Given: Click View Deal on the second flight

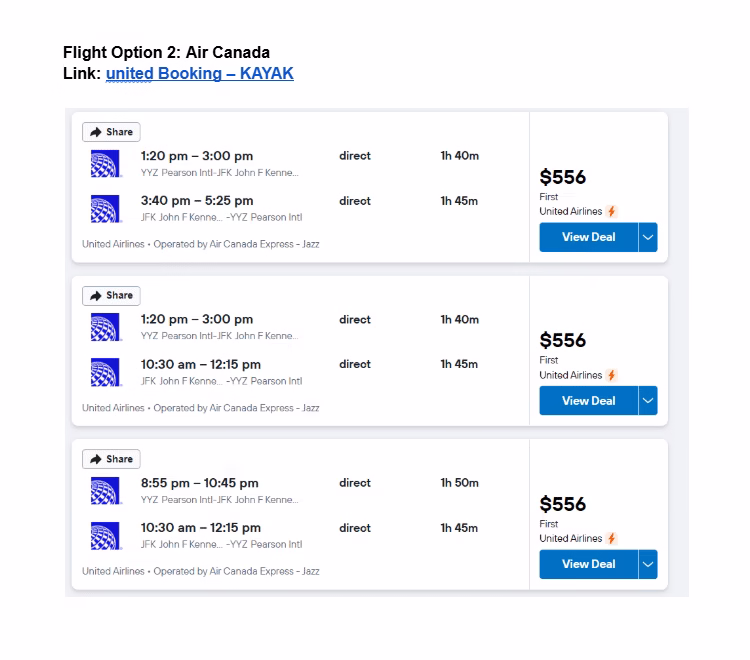Looking at the screenshot, I should coord(589,401).
